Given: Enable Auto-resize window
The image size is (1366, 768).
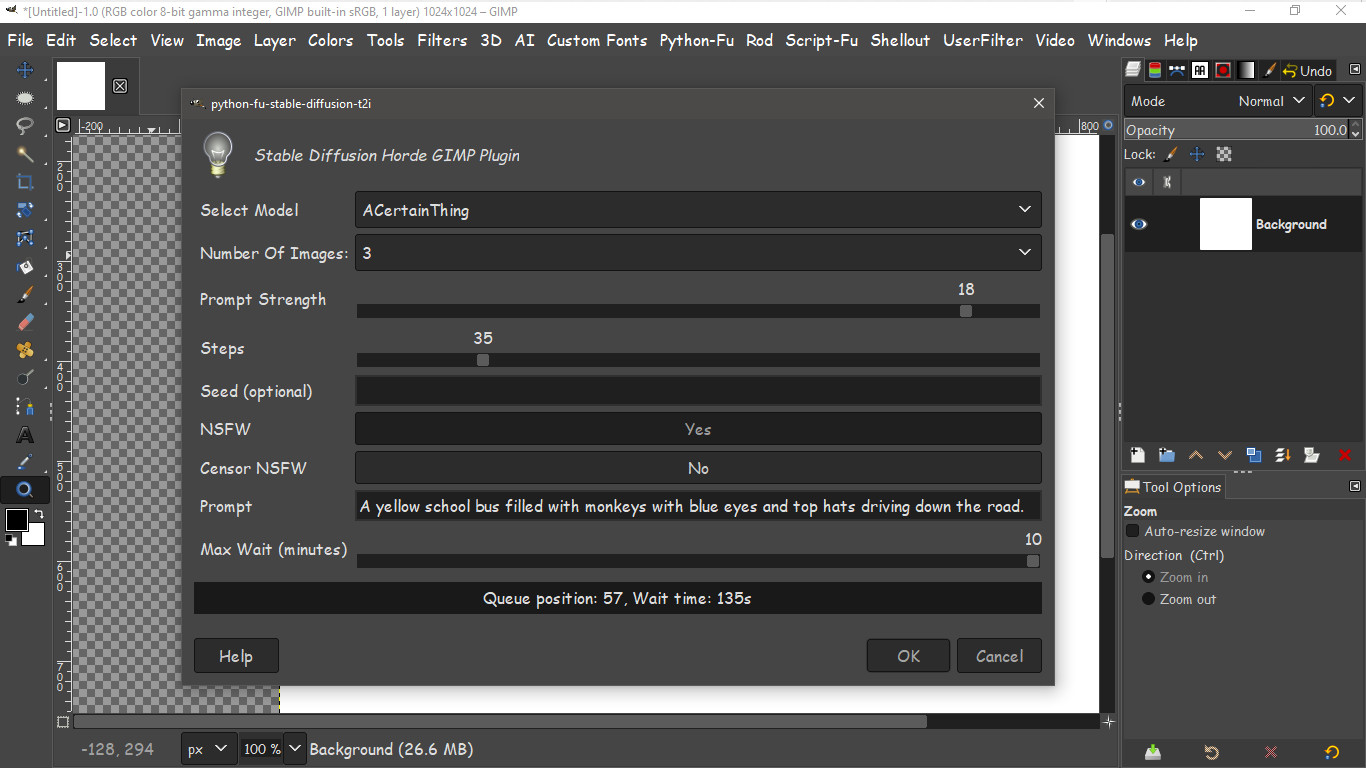Looking at the screenshot, I should [1132, 531].
